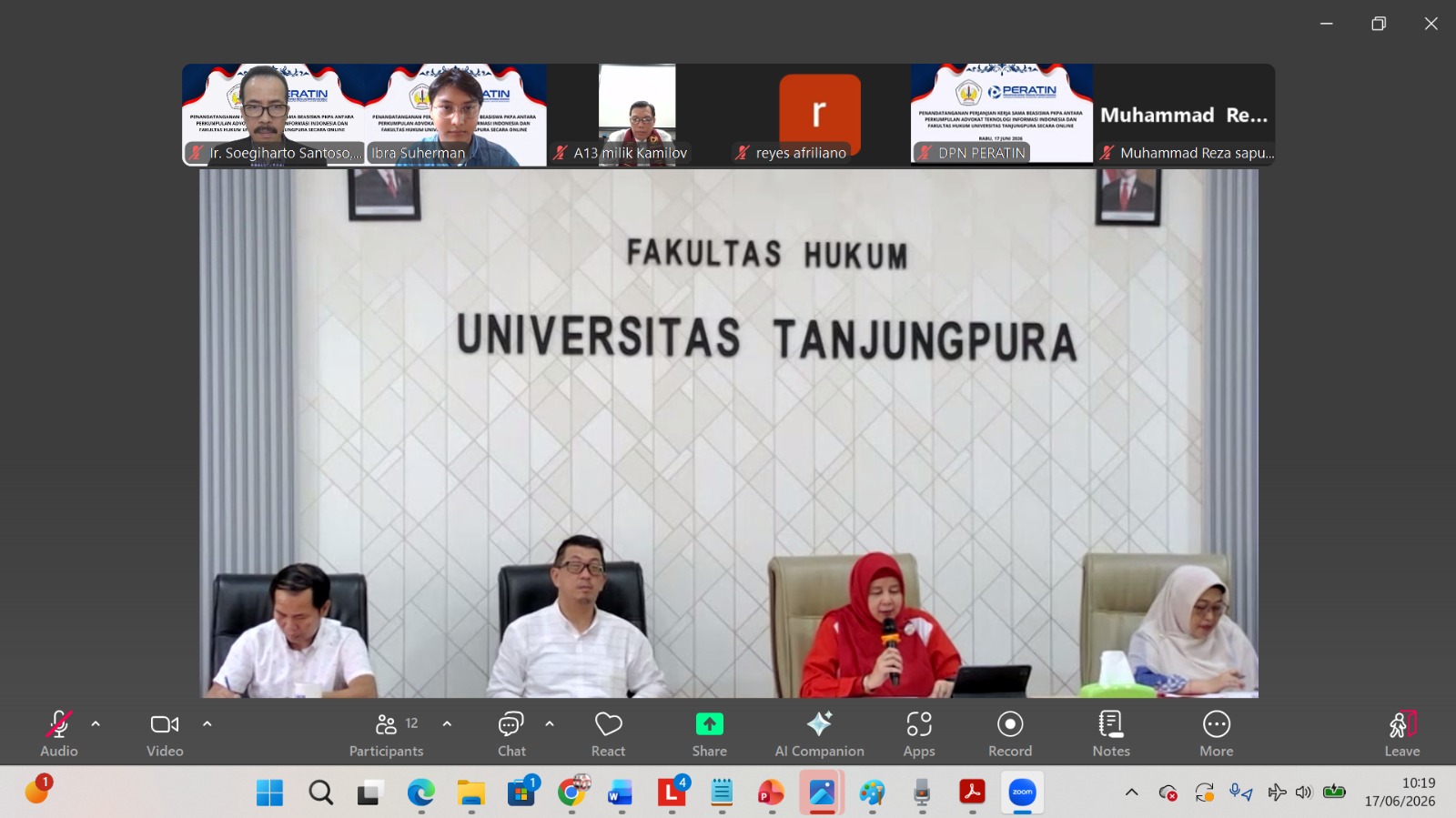Start recording the meeting
Screen dimensions: 1456x818
point(1010,733)
